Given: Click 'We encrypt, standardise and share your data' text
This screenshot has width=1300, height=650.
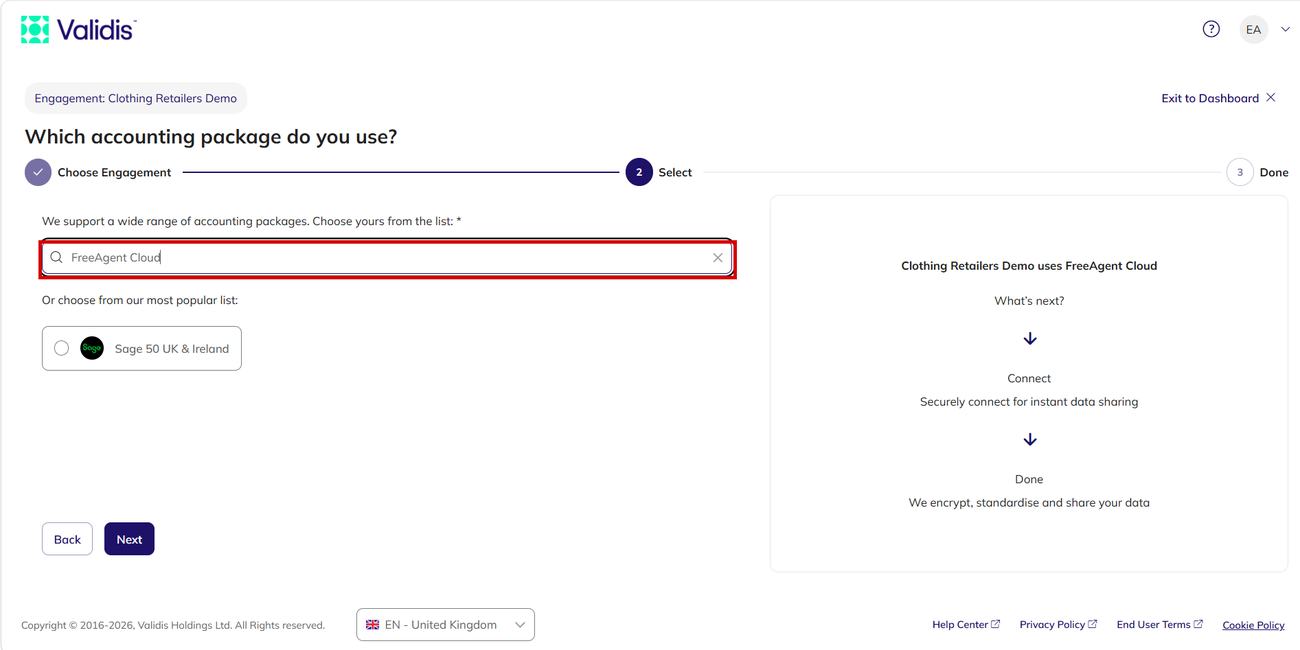Looking at the screenshot, I should [x=1029, y=503].
